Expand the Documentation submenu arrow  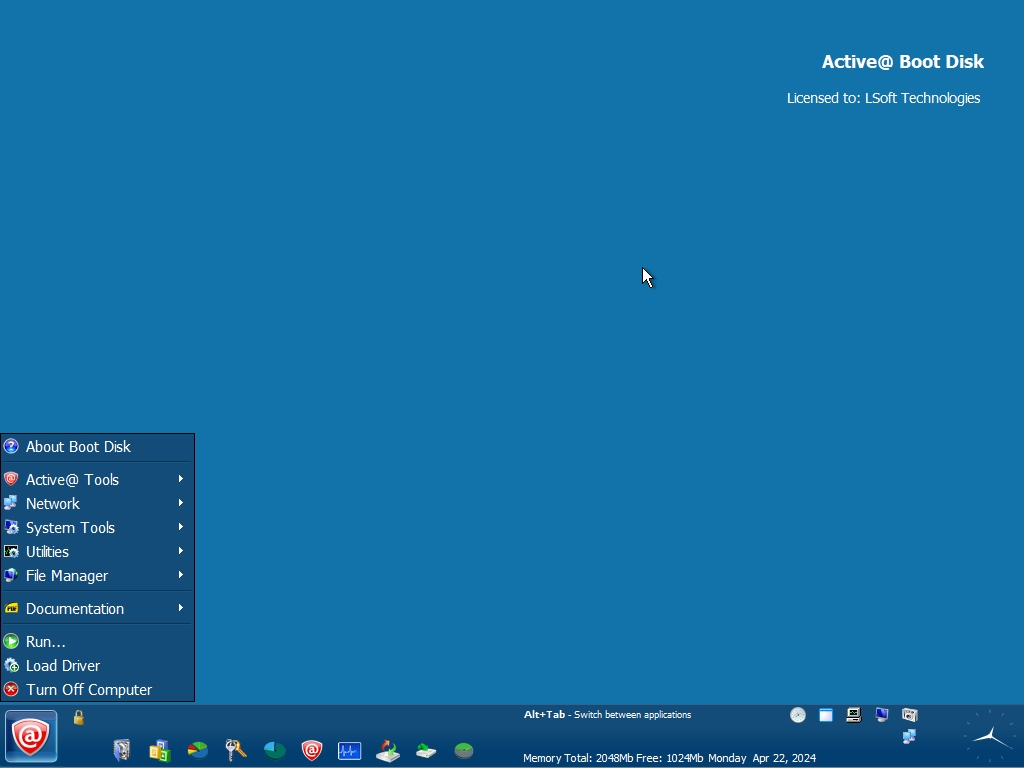coord(181,608)
